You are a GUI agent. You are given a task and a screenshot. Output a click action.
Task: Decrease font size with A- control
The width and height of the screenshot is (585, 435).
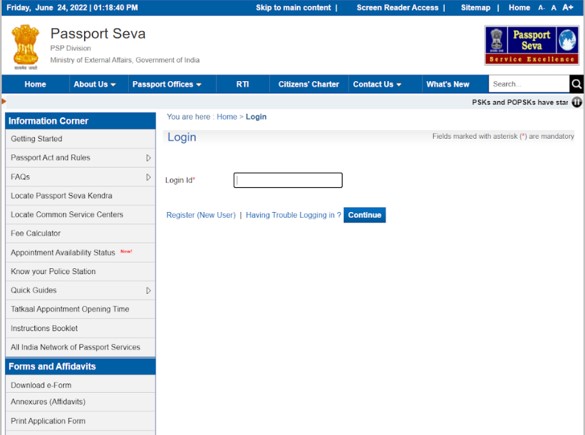click(x=541, y=8)
